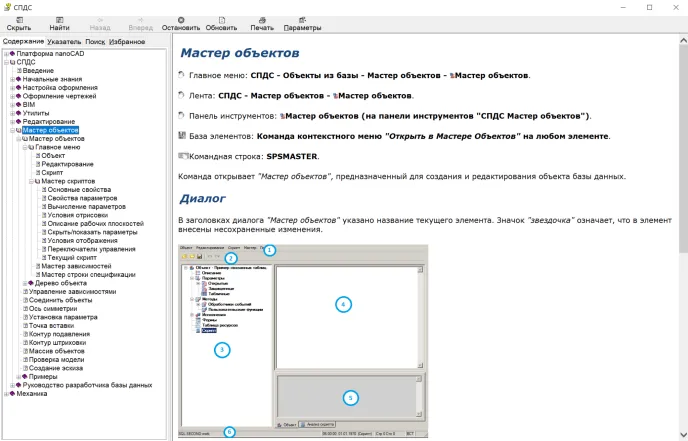The width and height of the screenshot is (688, 441).
Task: Click the dialog screenshot image in the article
Action: pyautogui.click(x=302, y=339)
